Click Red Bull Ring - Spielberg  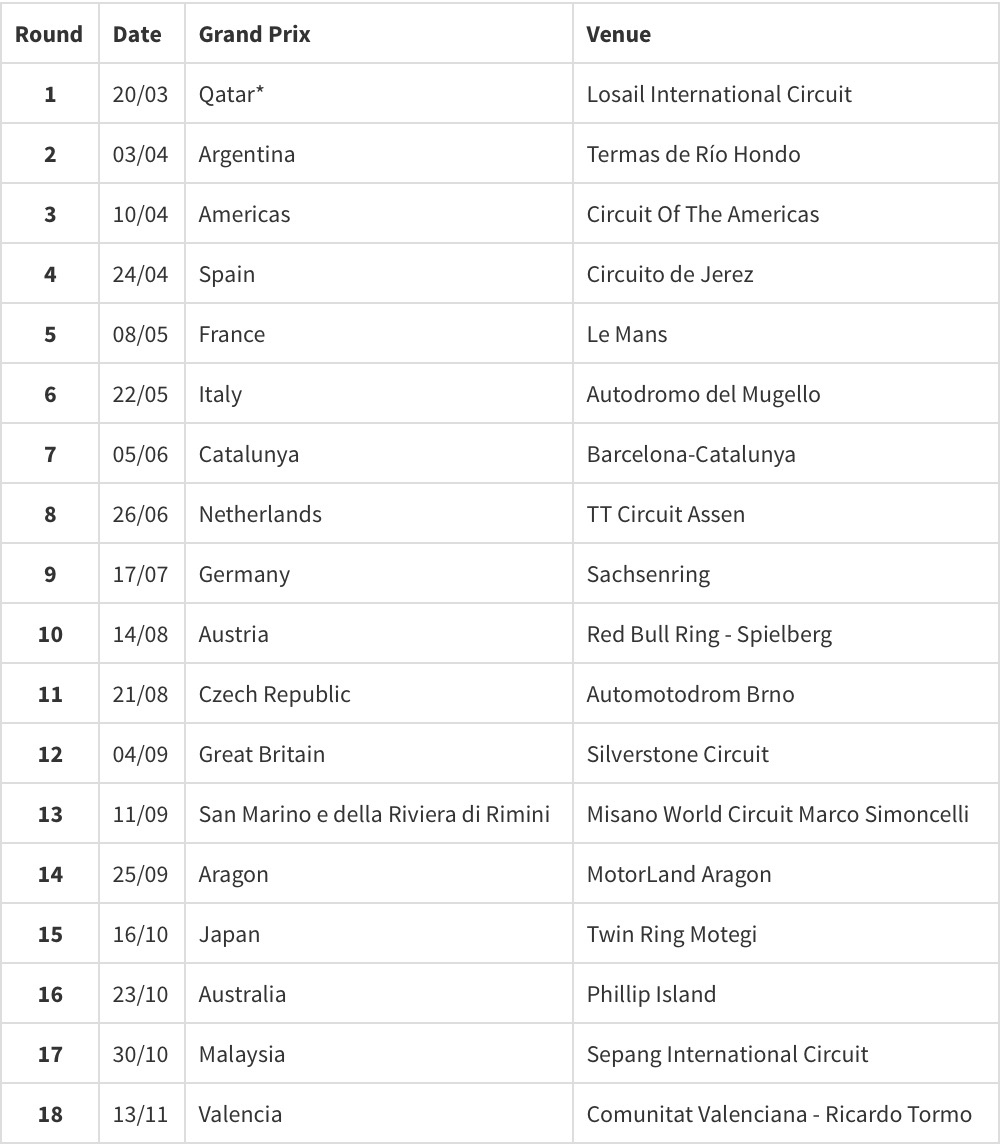click(709, 634)
